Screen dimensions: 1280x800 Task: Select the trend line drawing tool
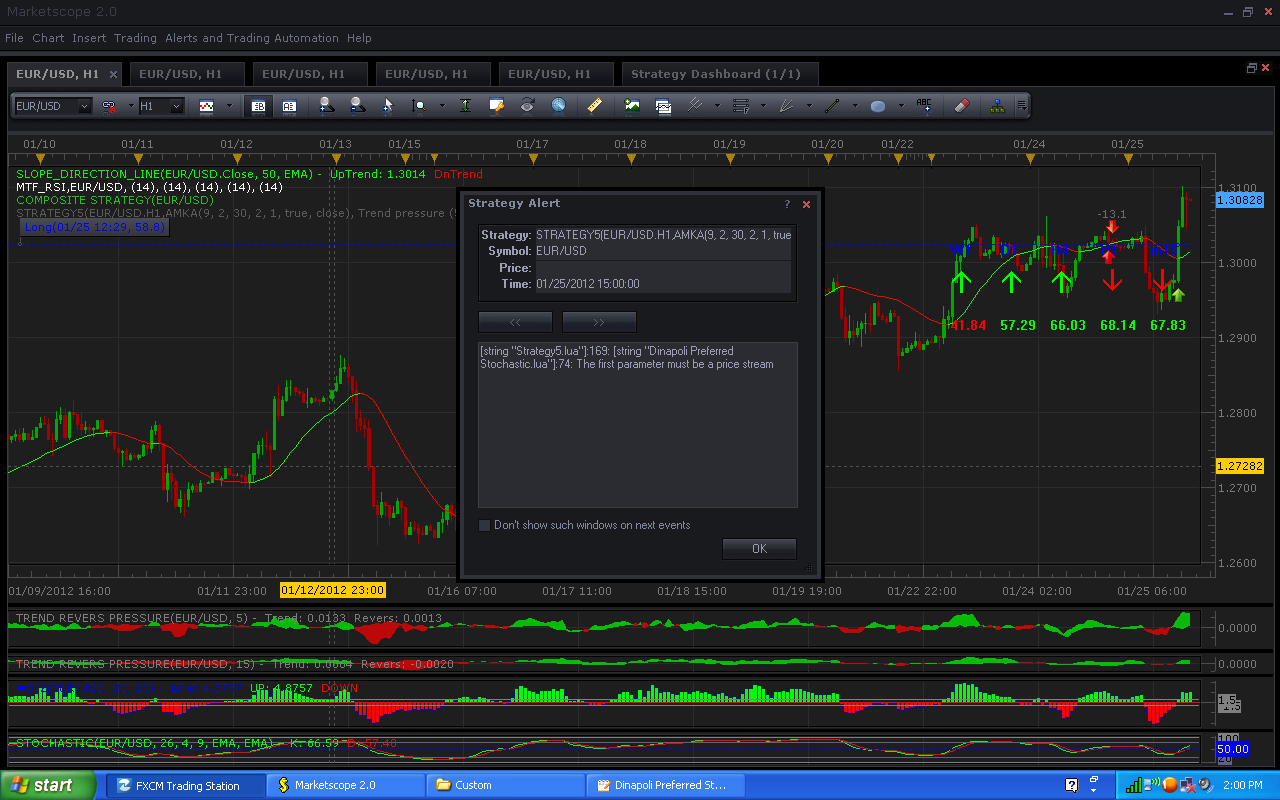[832, 105]
